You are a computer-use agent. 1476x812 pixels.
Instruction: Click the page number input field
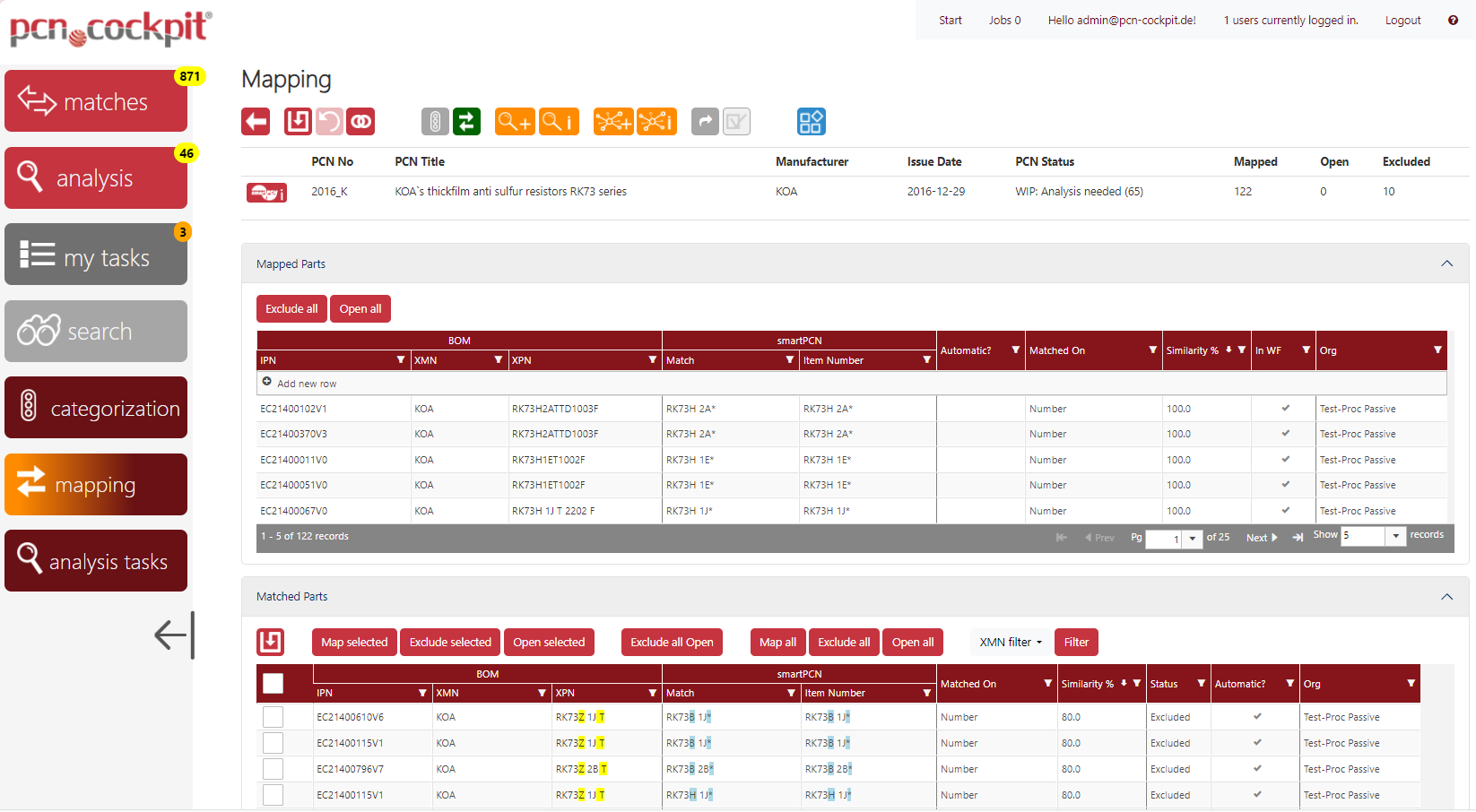(x=1164, y=539)
